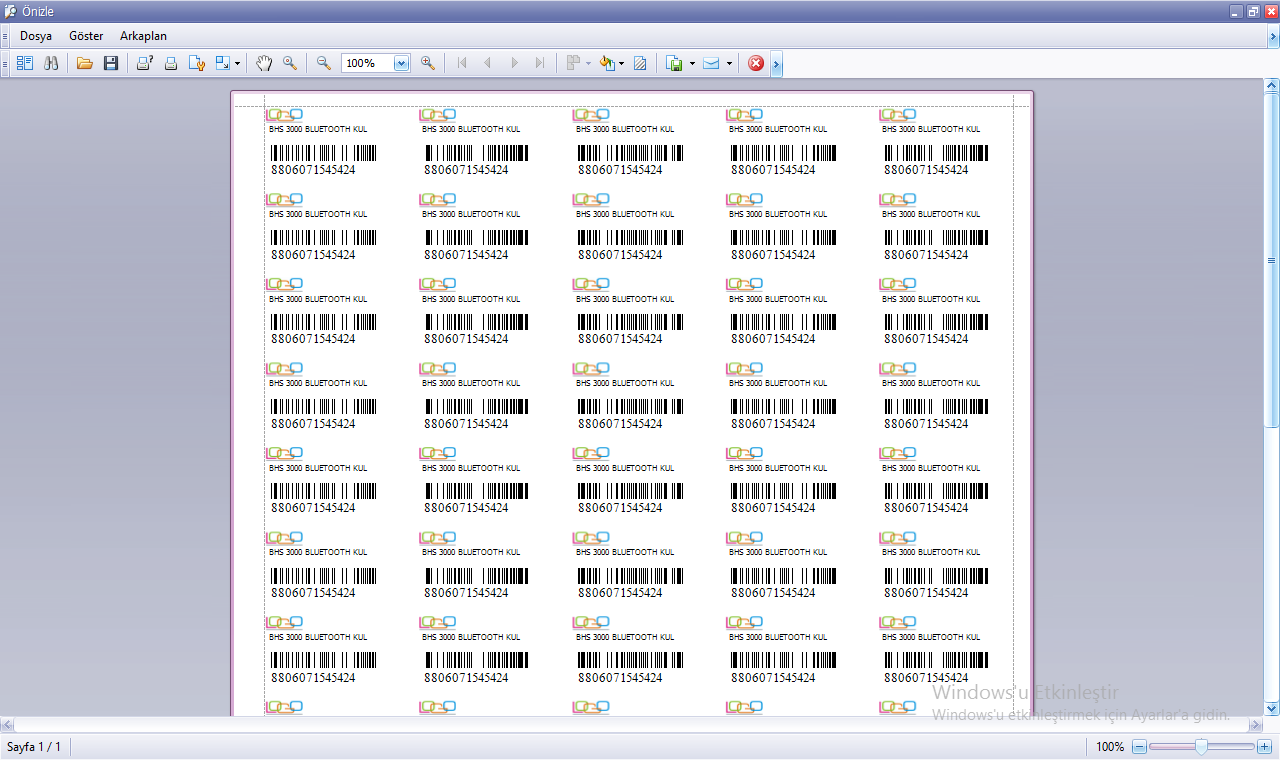
Task: Expand the zoom percentage dropdown arrow
Action: pyautogui.click(x=402, y=63)
